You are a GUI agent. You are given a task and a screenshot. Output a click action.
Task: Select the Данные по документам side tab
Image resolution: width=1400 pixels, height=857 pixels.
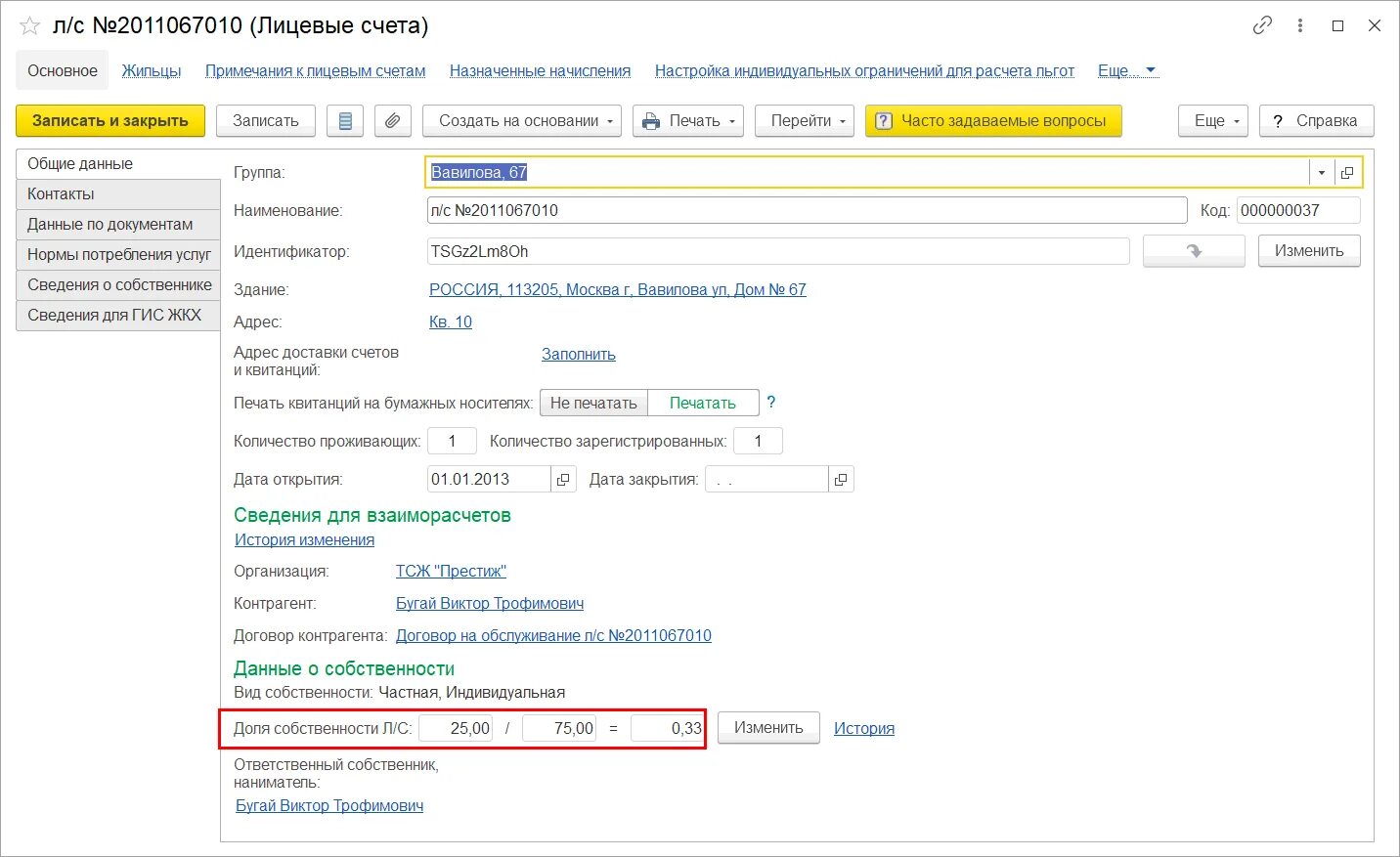(118, 225)
